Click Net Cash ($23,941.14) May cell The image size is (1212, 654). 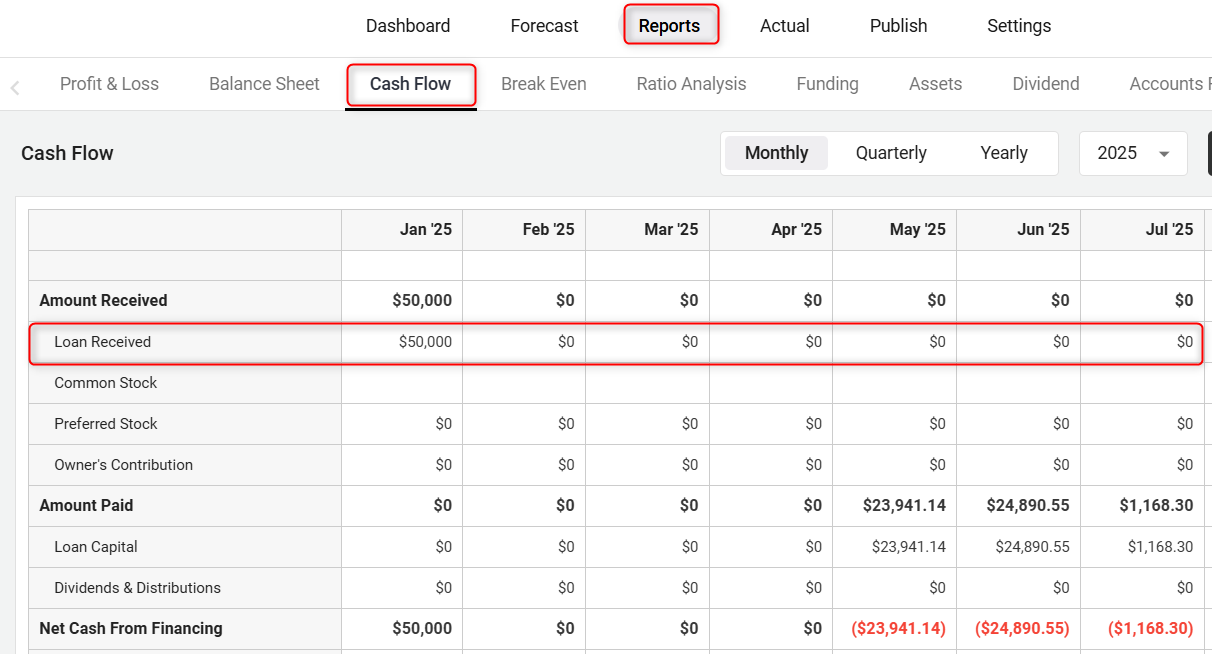pyautogui.click(x=895, y=629)
